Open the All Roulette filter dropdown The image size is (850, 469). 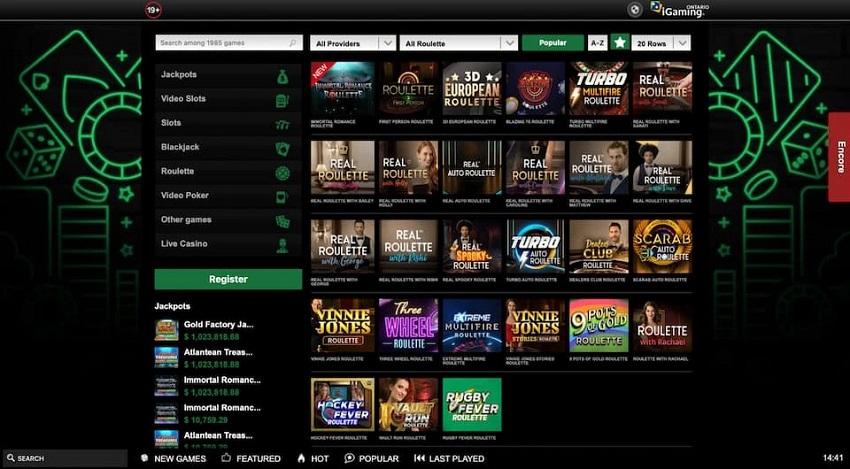(459, 43)
